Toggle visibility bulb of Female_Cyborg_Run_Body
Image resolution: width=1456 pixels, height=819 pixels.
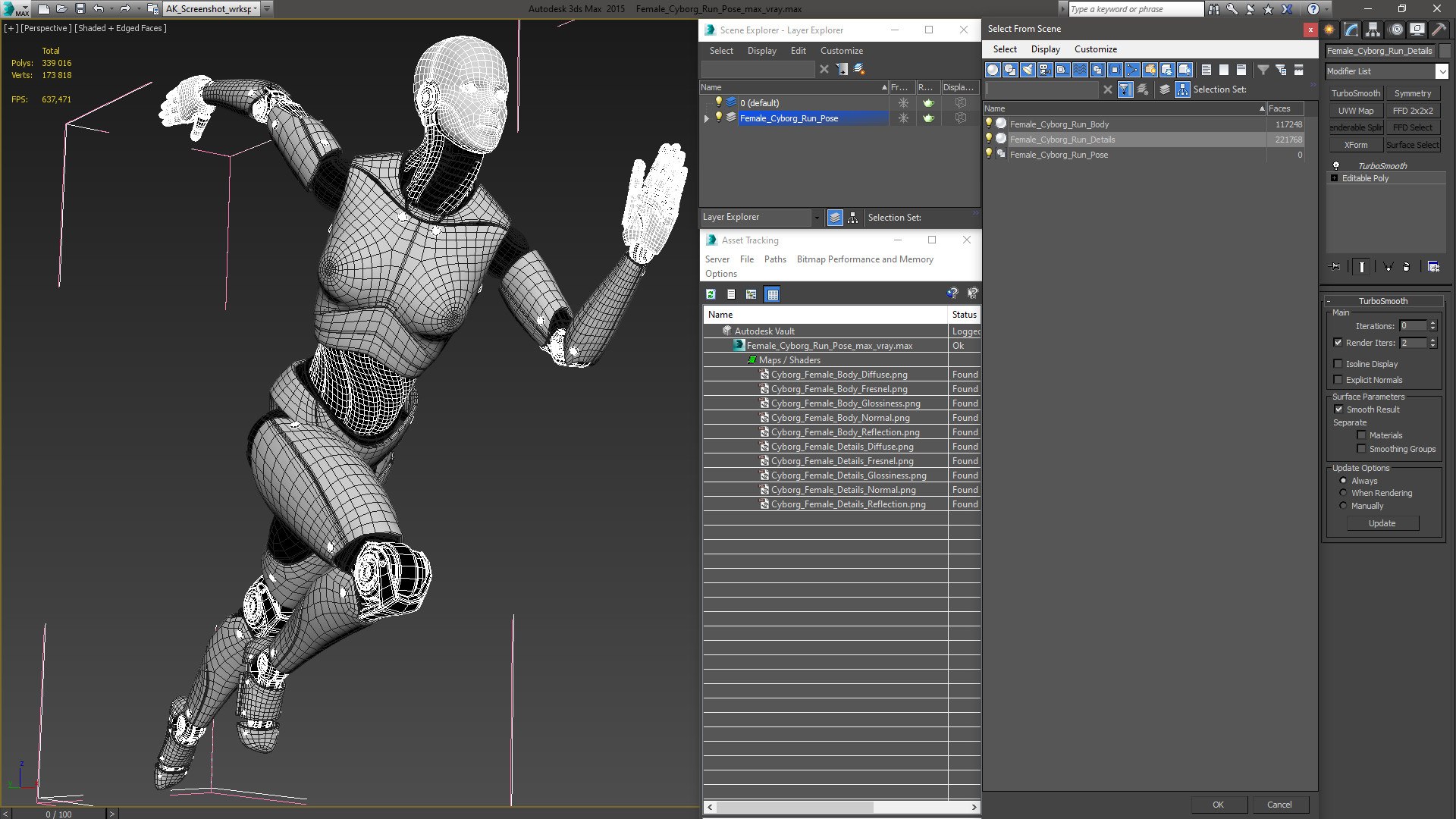point(988,124)
